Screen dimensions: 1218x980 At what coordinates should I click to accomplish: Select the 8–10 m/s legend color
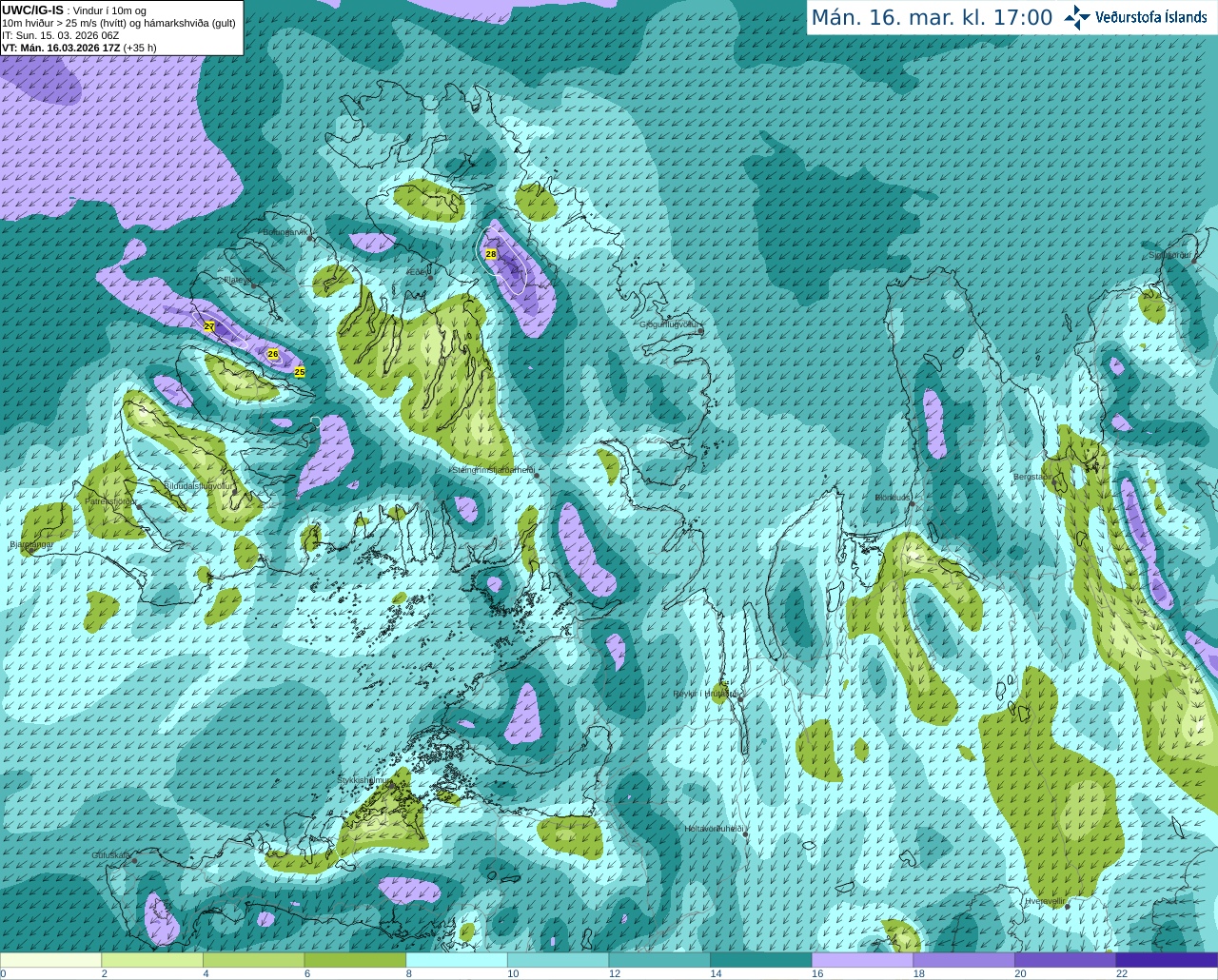(x=457, y=960)
